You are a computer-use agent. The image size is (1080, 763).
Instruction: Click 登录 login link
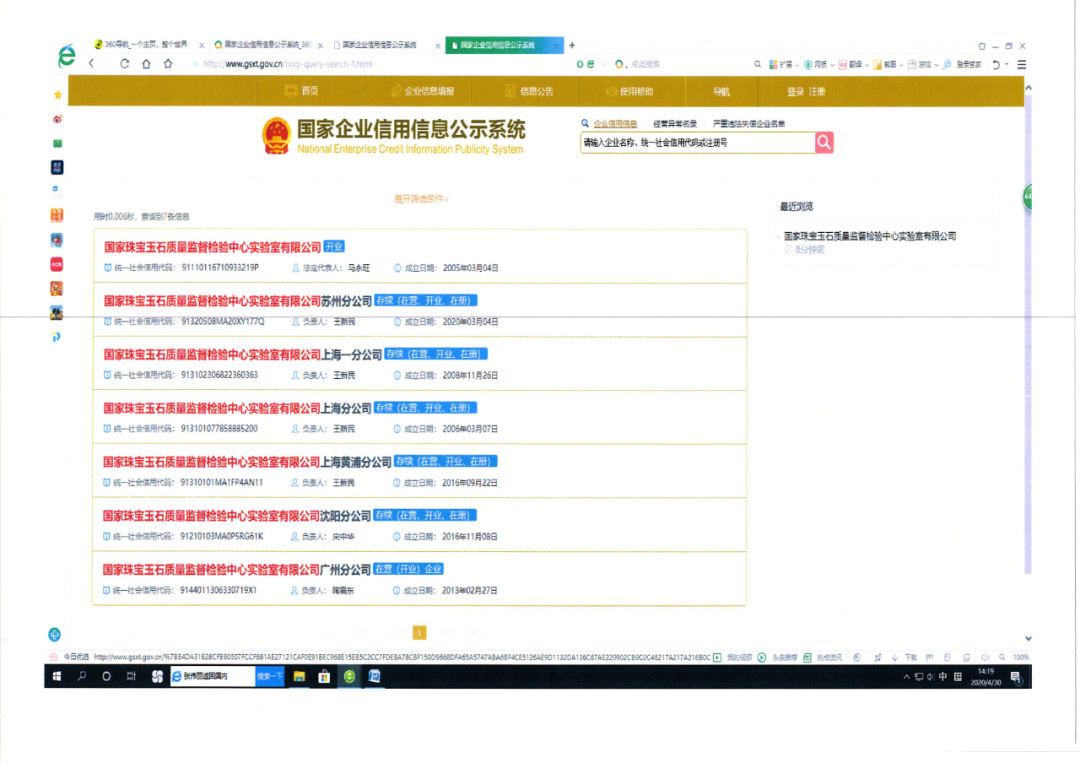pos(795,92)
